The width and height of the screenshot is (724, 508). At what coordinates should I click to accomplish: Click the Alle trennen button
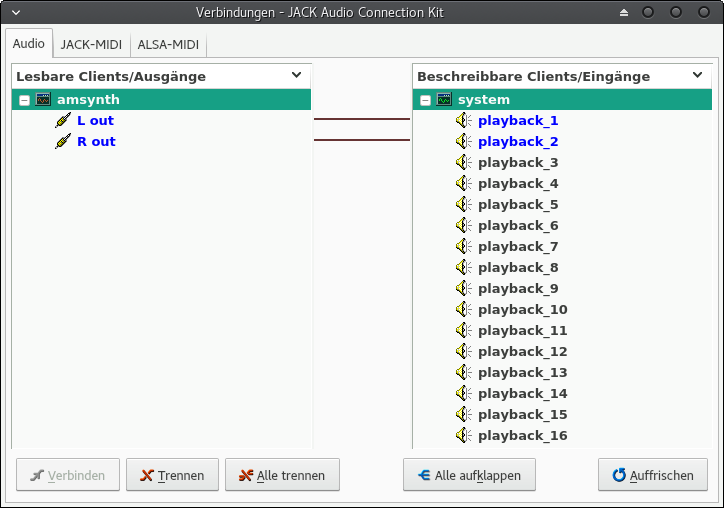tap(282, 475)
